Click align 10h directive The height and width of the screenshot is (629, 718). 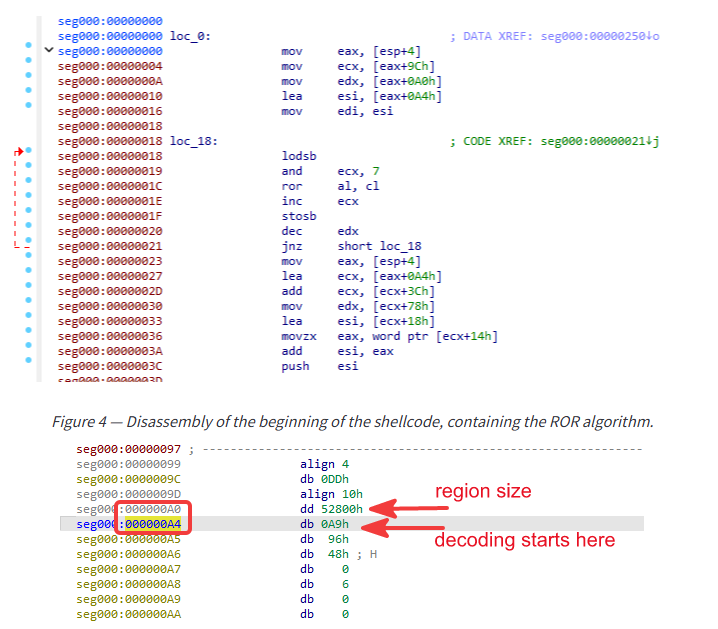point(331,494)
